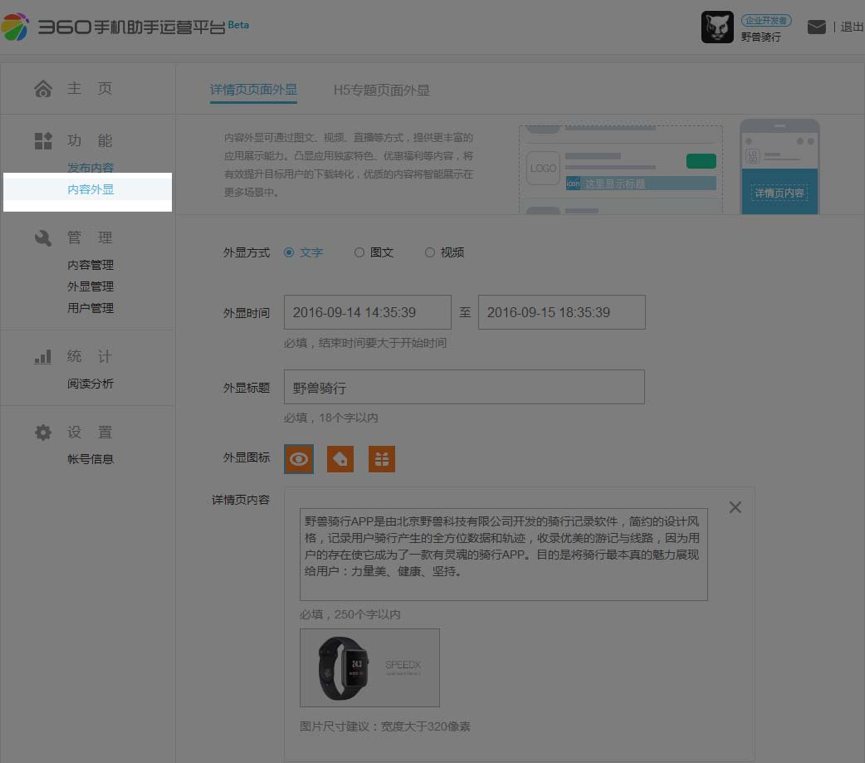Click the LOGO placeholder in preview
The height and width of the screenshot is (763, 865).
[543, 168]
